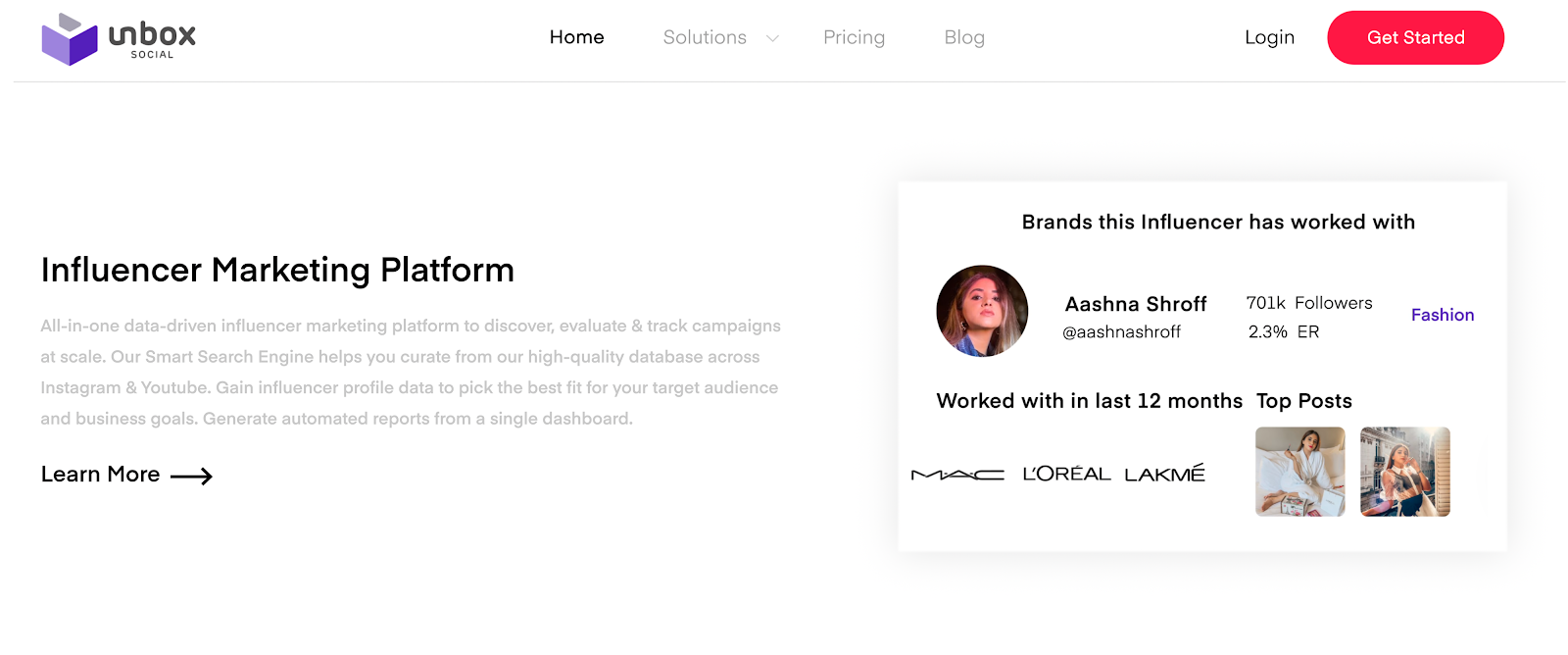Open the Learn More link
The image size is (1568, 655).
(101, 475)
